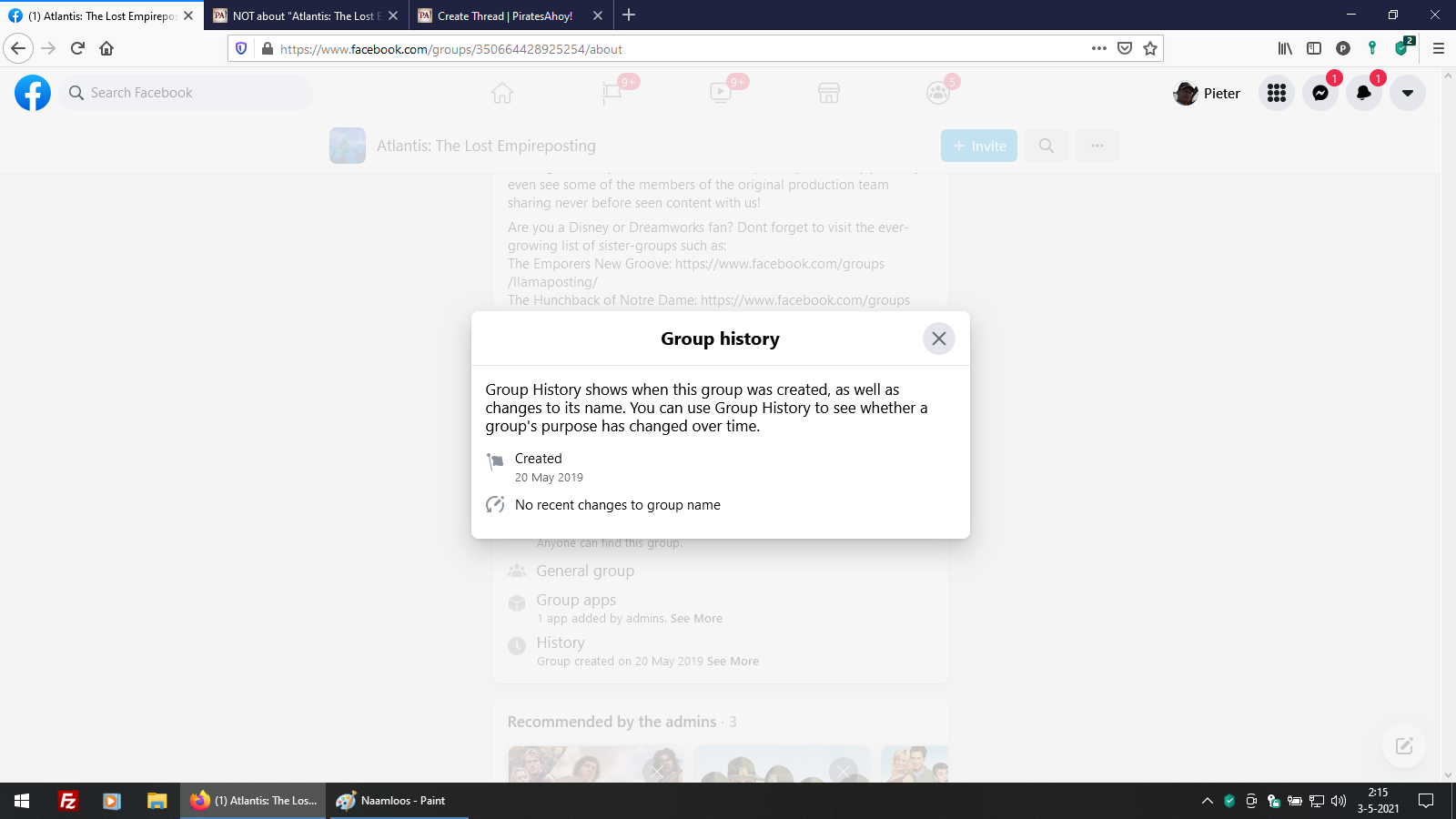This screenshot has height=819, width=1456.
Task: Open the Firefox Library icon
Action: pyautogui.click(x=1285, y=48)
